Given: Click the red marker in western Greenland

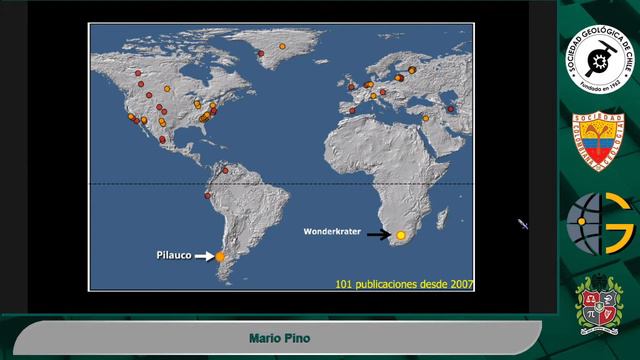Looking at the screenshot, I should point(261,53).
